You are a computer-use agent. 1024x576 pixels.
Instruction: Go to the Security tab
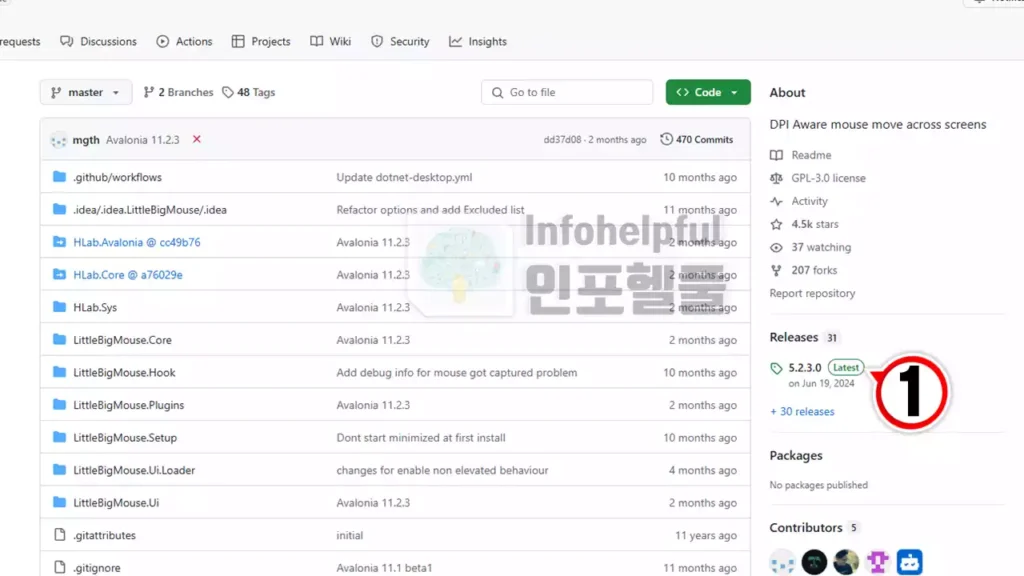(x=400, y=41)
